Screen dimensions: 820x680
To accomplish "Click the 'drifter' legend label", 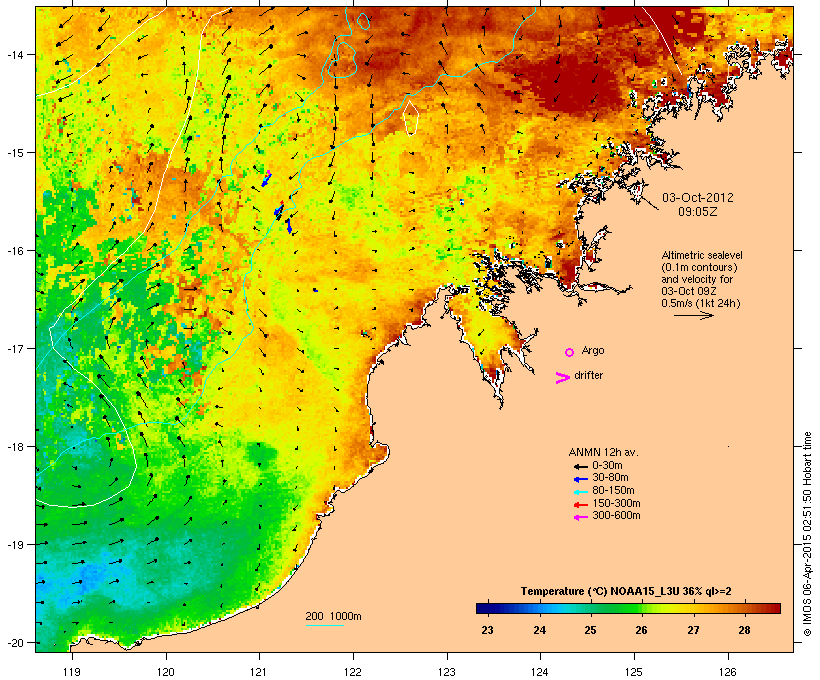I will tap(588, 375).
